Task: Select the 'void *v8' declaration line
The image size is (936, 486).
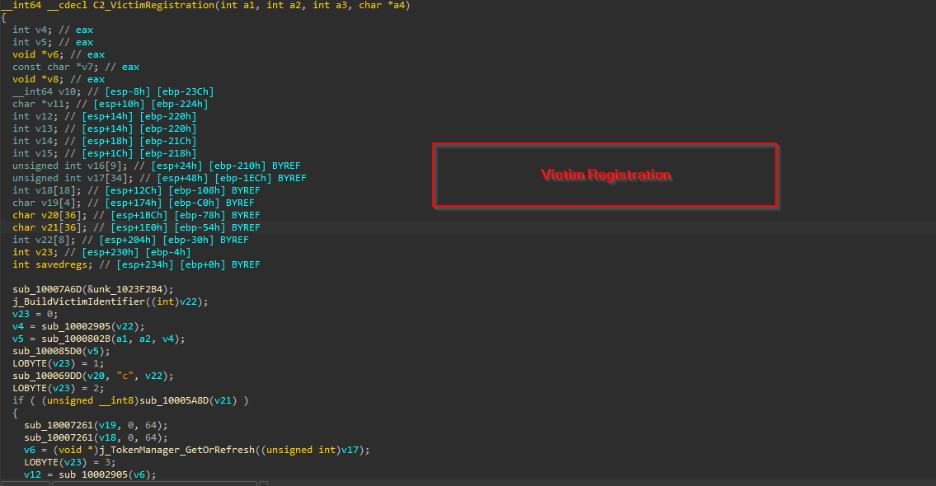Action: click(58, 79)
